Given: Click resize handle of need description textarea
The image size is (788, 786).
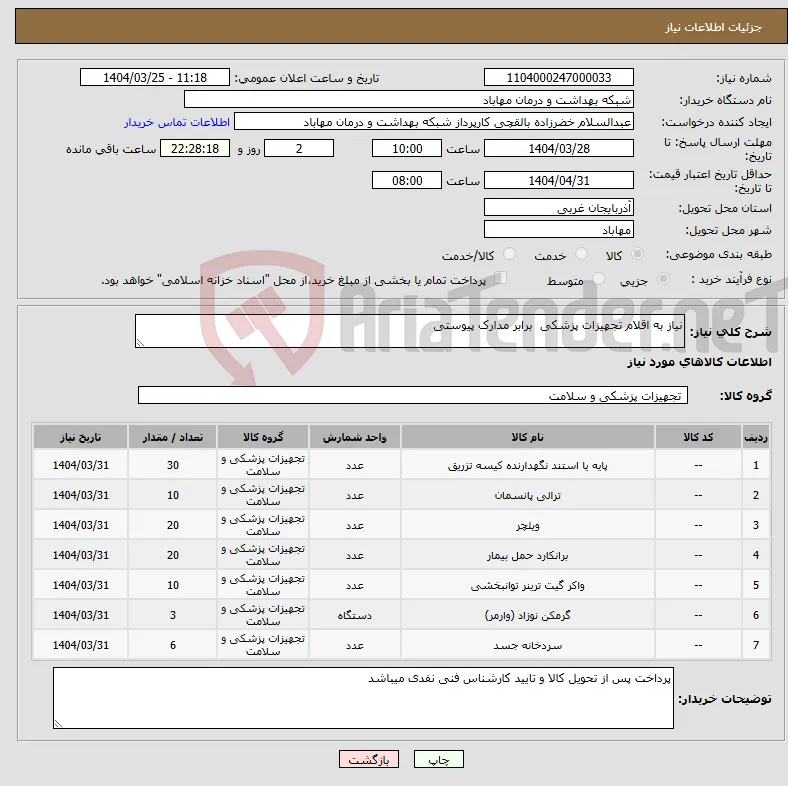Looking at the screenshot, I should [x=140, y=343].
